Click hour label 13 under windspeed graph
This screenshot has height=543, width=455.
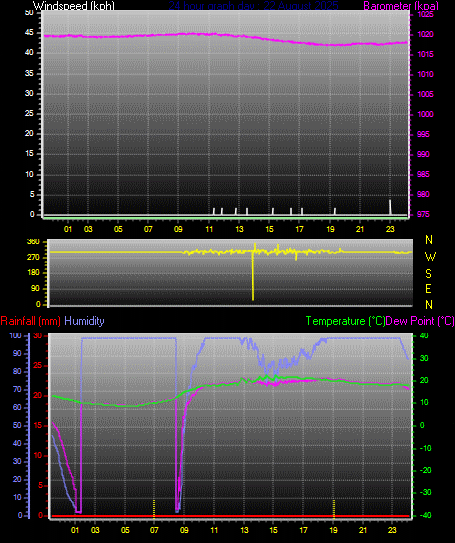pos(239,229)
